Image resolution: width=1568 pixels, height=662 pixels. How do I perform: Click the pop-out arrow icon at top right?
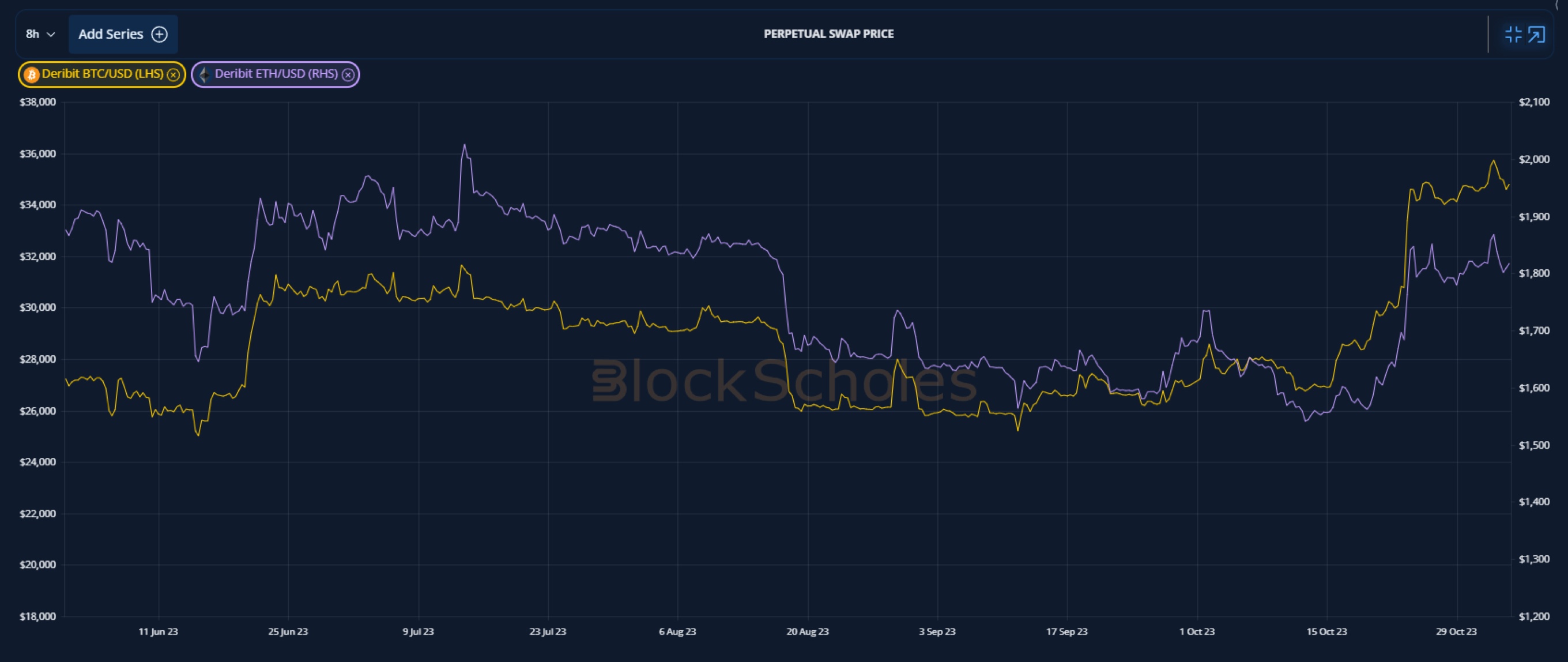click(1536, 34)
